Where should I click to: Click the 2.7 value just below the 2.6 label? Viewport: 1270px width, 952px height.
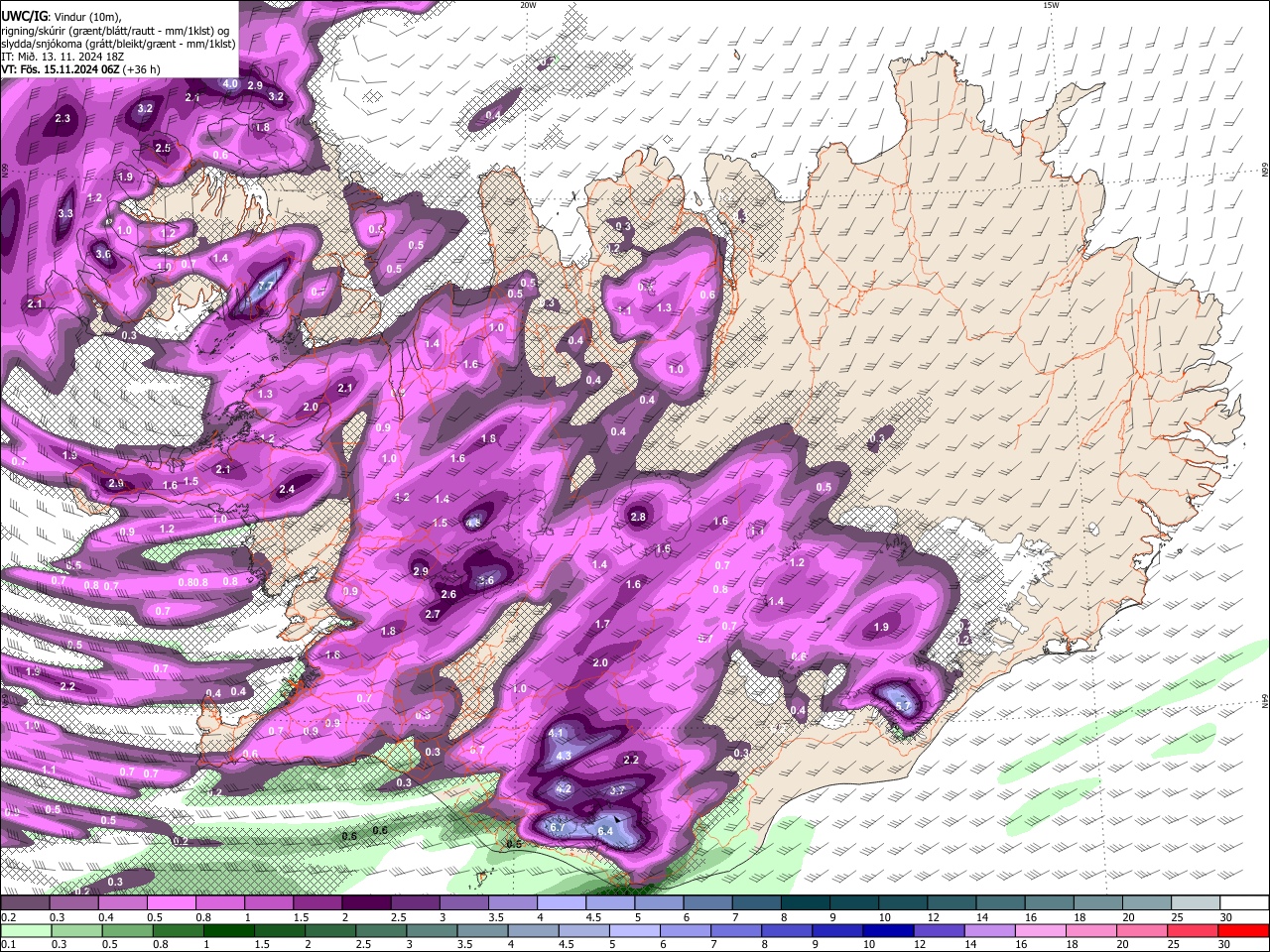coord(433,615)
